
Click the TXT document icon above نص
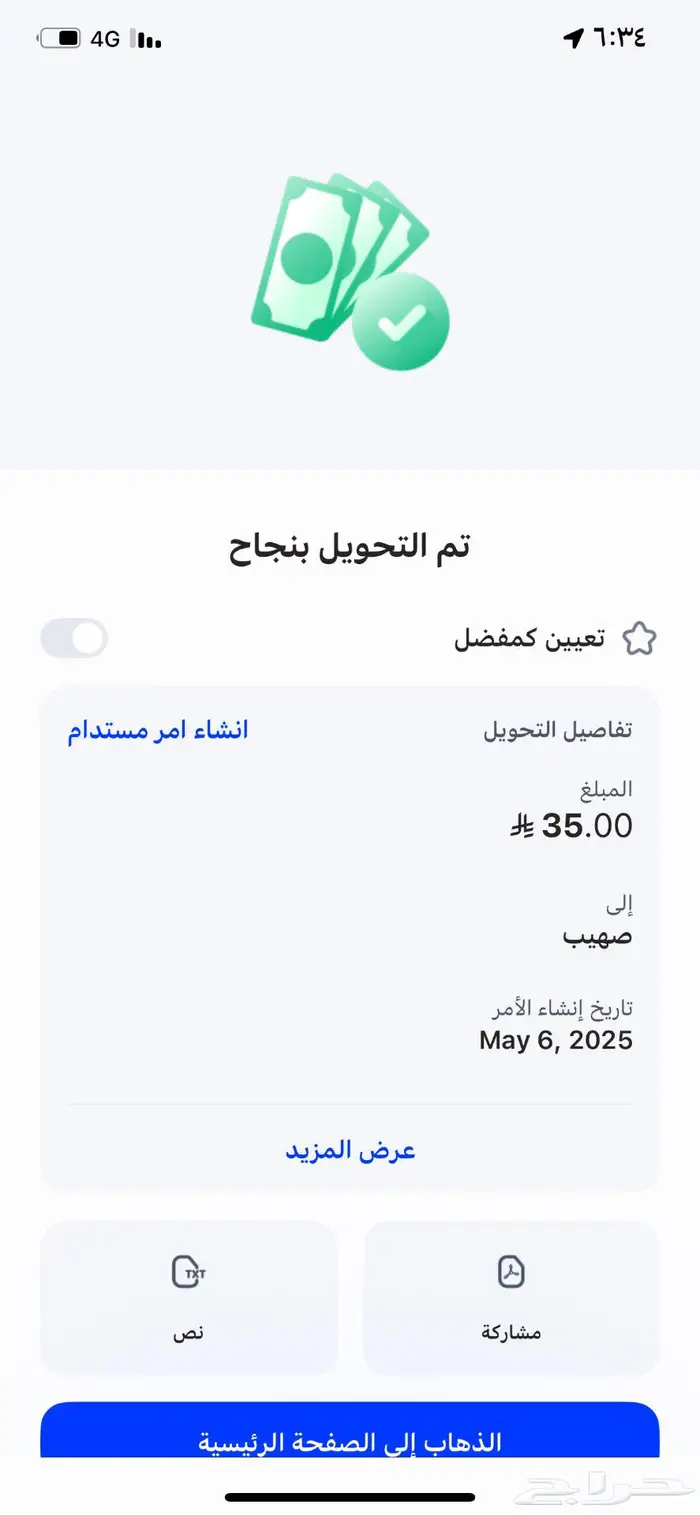190,1272
